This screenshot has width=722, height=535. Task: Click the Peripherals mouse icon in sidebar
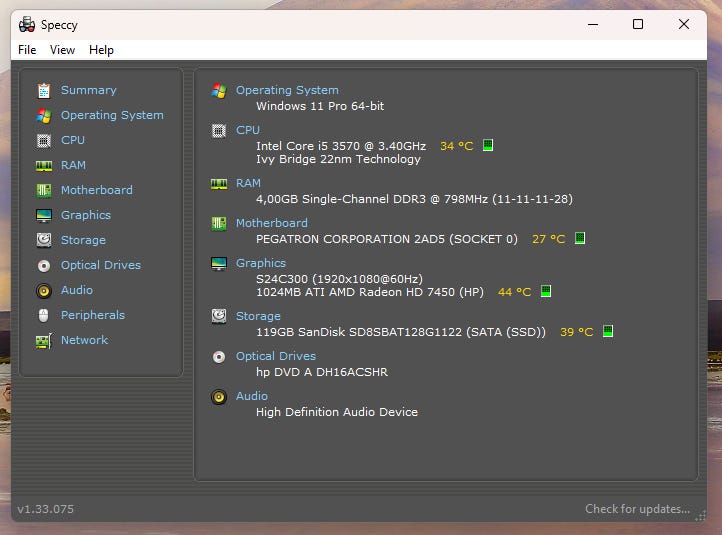point(44,315)
